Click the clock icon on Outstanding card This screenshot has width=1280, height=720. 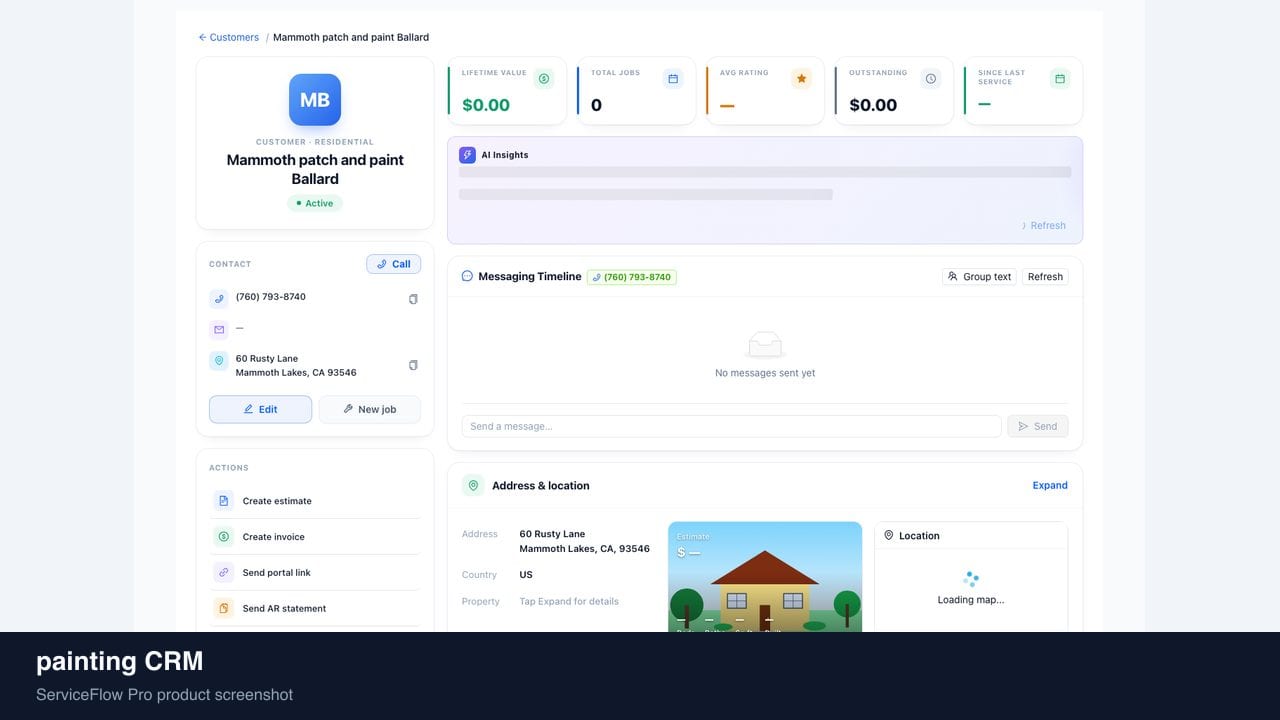[931, 79]
